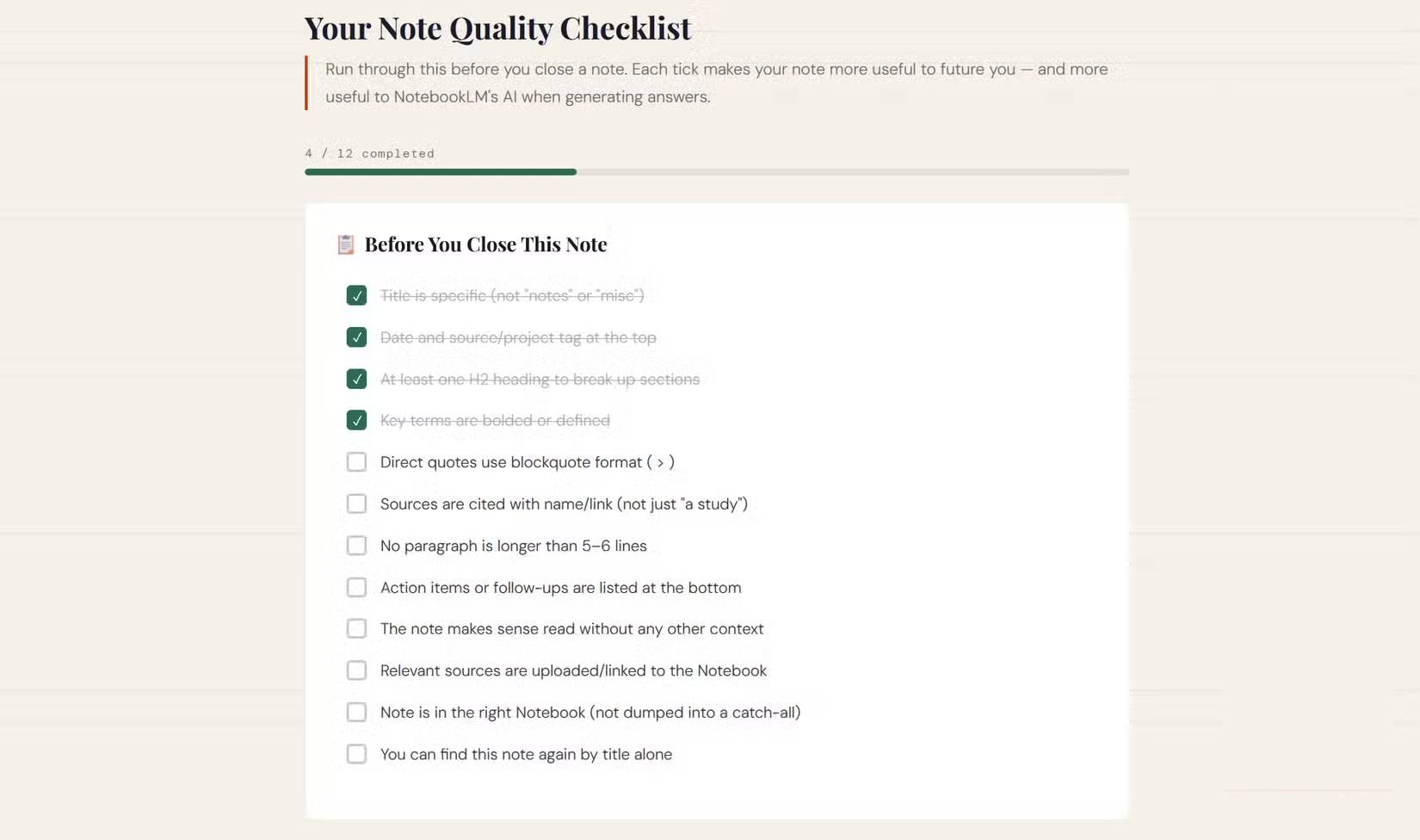Check 'Action items or follow-ups are listed'
The image size is (1420, 840).
tap(356, 587)
